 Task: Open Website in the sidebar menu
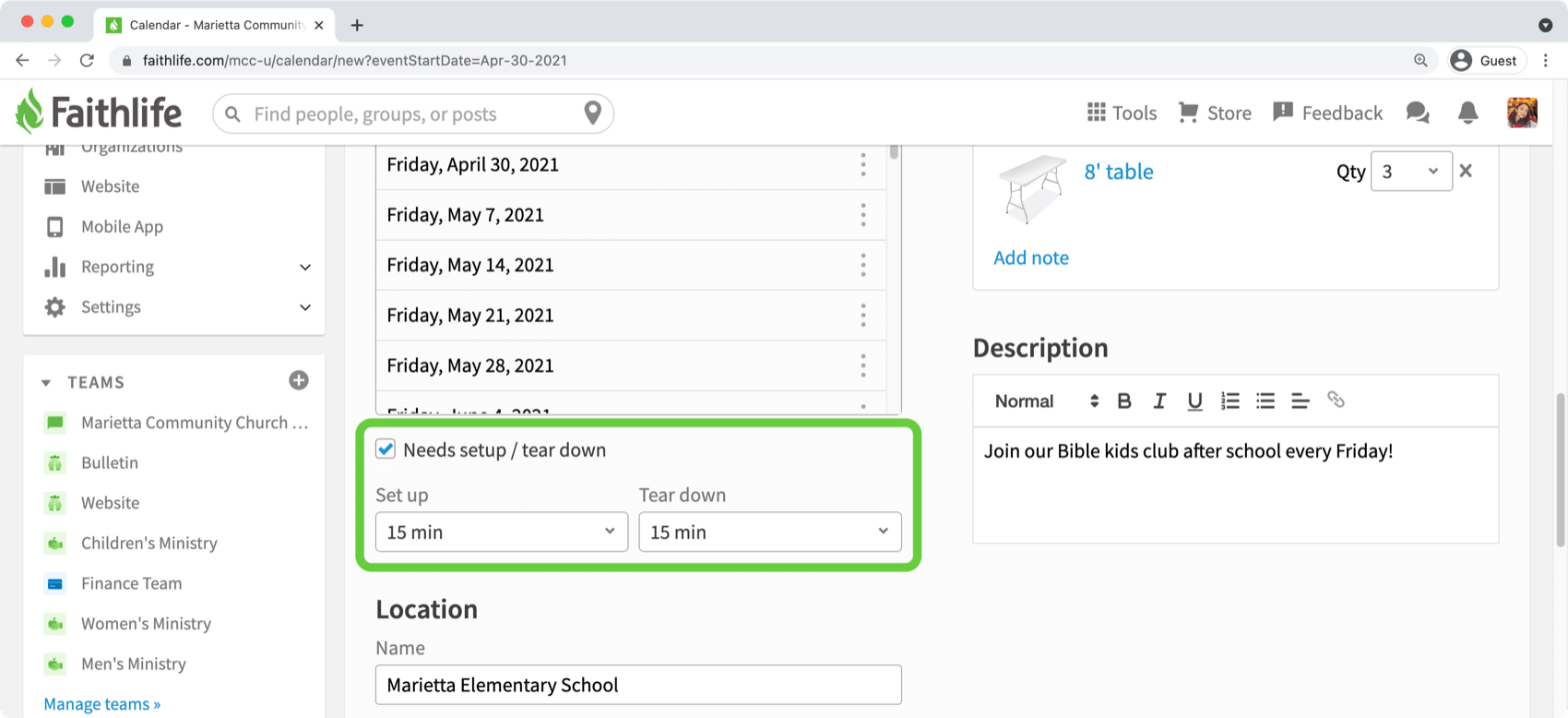tap(110, 186)
